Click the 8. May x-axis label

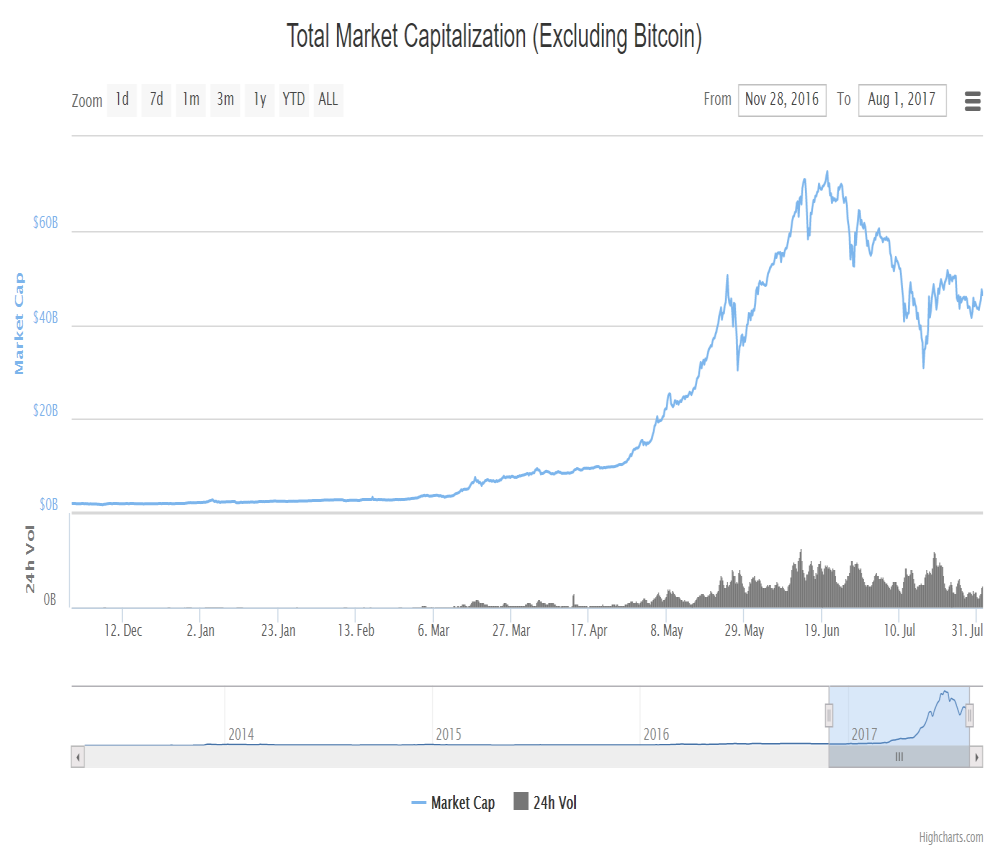666,631
